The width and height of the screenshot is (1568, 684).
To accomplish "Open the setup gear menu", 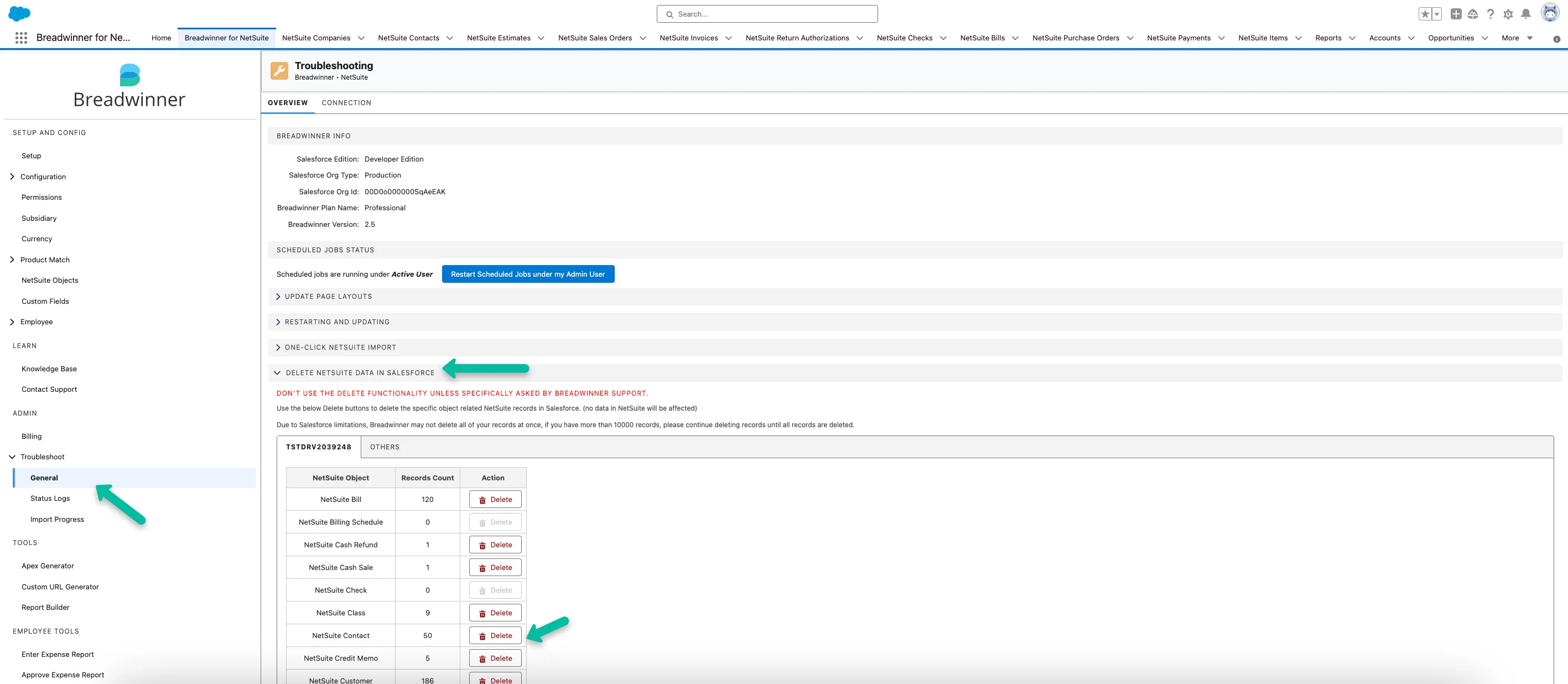I will pos(1508,14).
